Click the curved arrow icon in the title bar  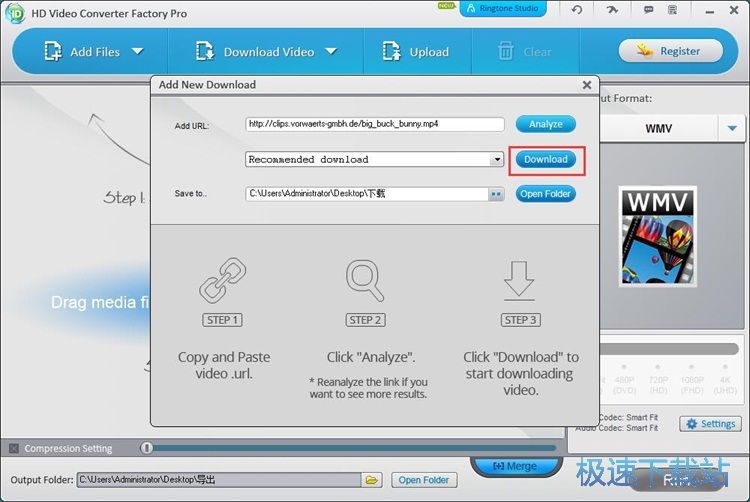click(612, 10)
